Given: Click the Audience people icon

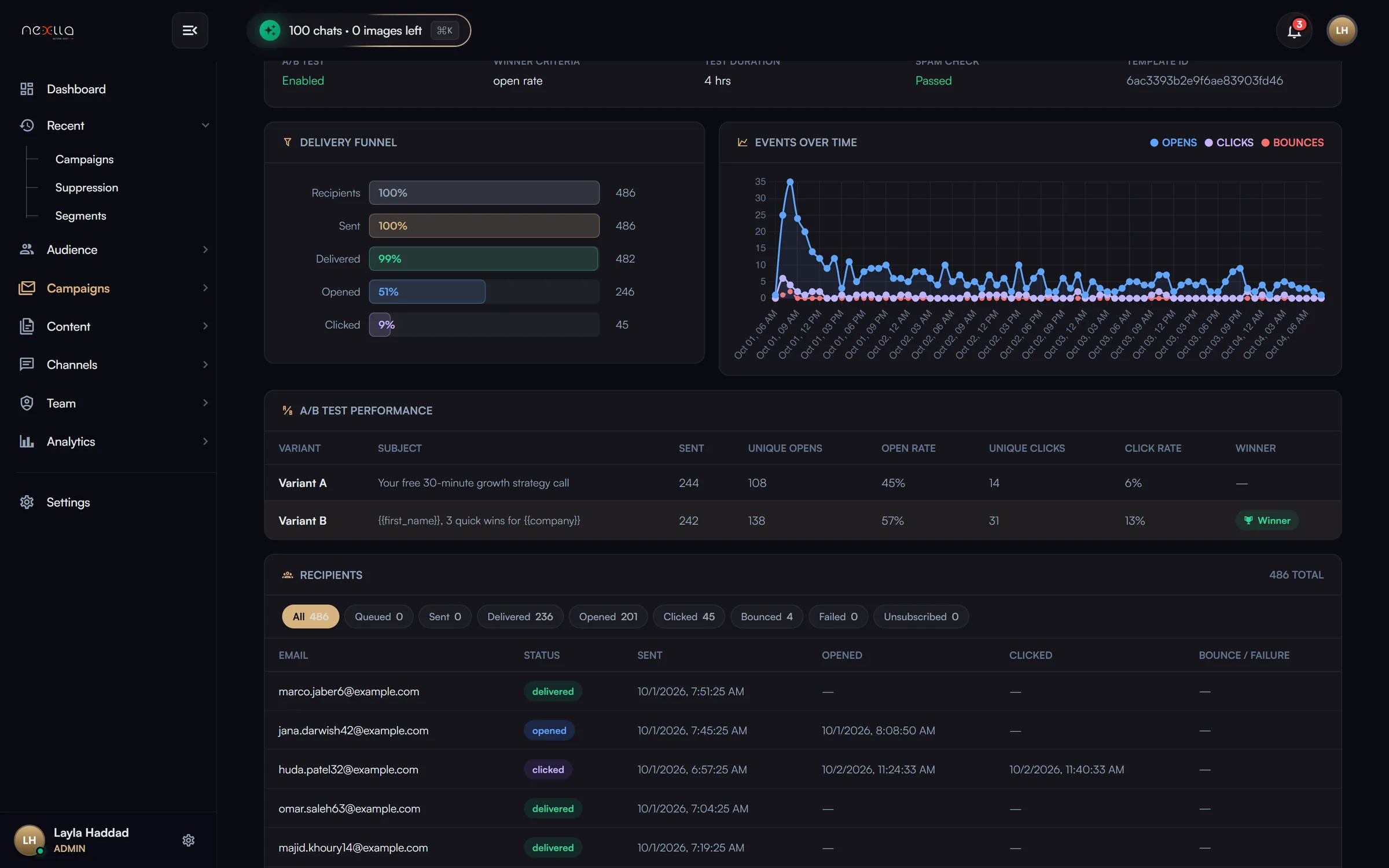Looking at the screenshot, I should [27, 249].
